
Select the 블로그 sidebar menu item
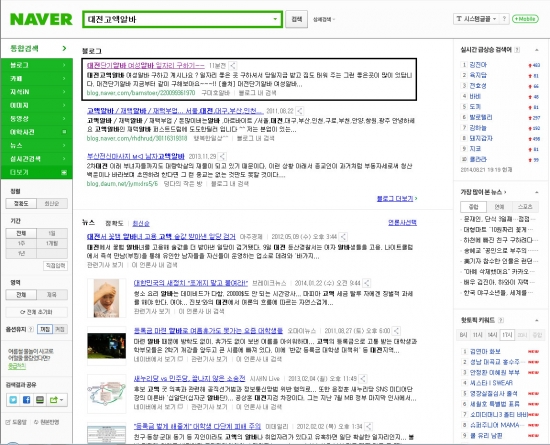click(37, 65)
